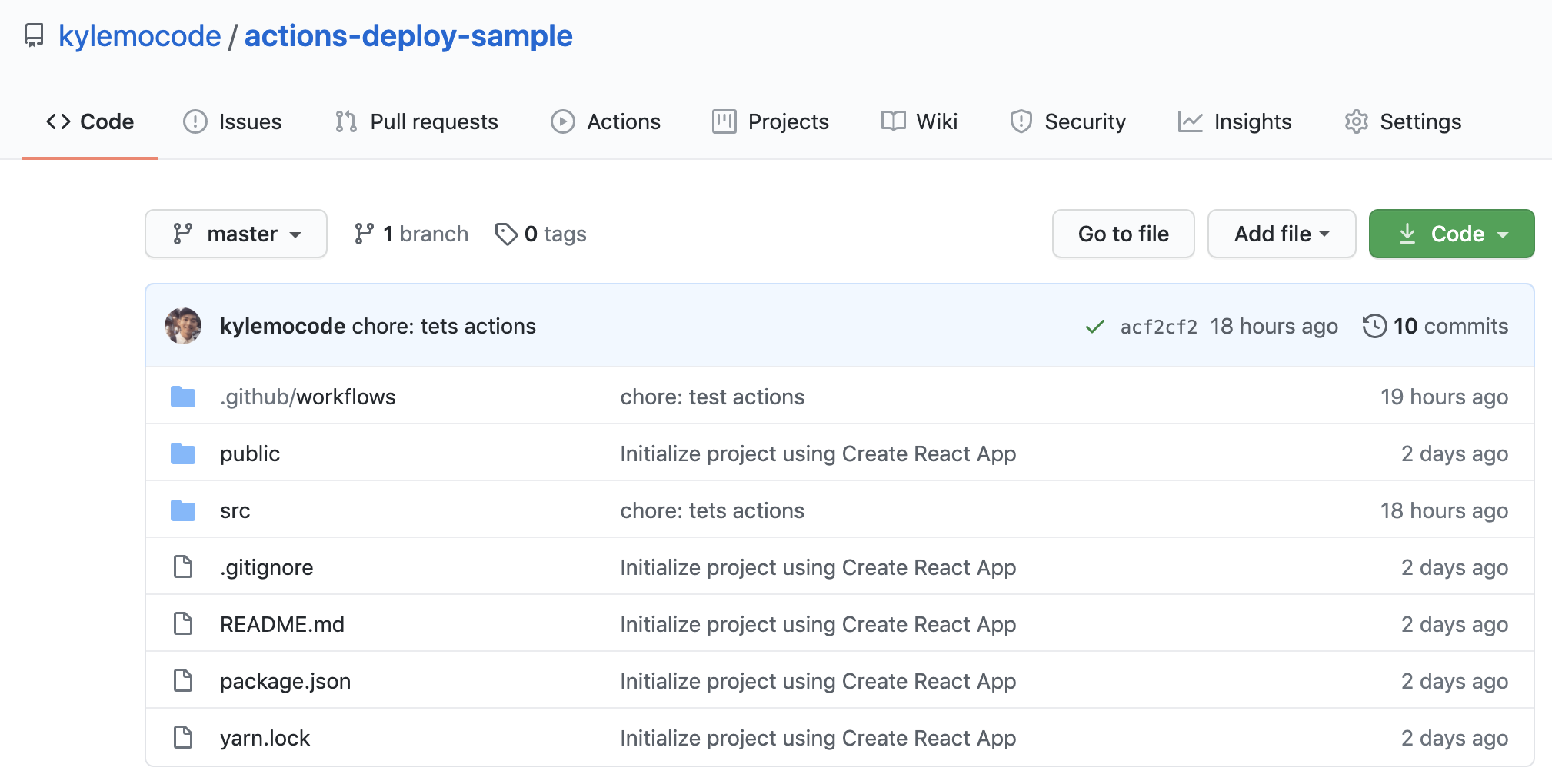Click the Go to file button
This screenshot has height=784, width=1552.
point(1123,234)
